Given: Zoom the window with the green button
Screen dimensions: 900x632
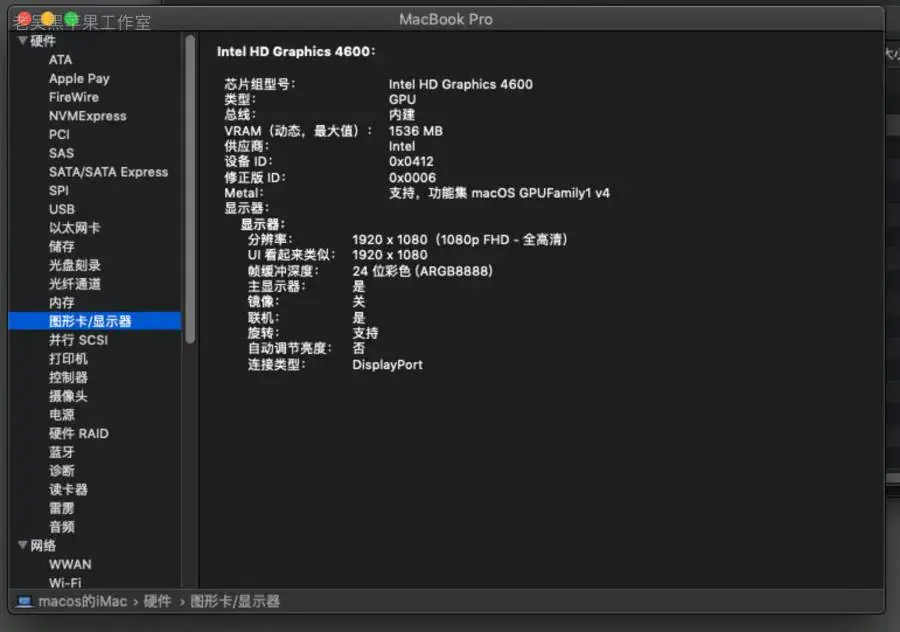Looking at the screenshot, I should [71, 20].
